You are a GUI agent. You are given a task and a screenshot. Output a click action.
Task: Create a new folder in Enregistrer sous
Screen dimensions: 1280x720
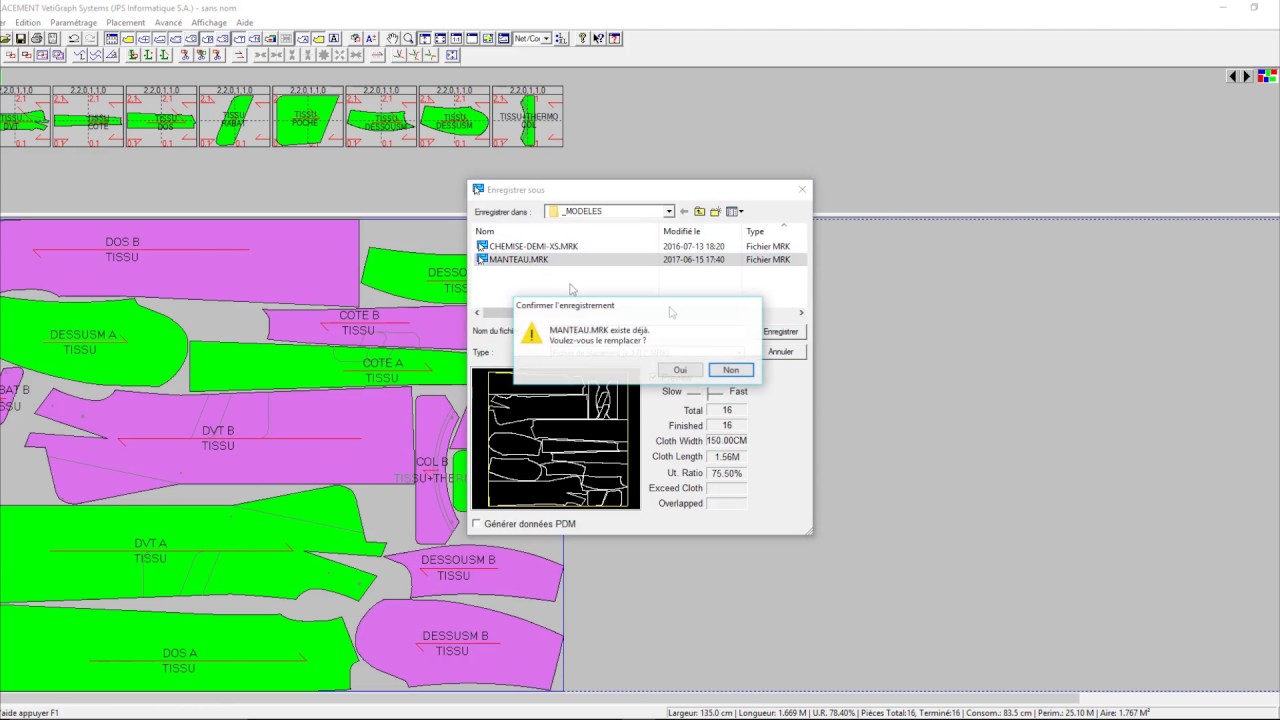[x=716, y=211]
